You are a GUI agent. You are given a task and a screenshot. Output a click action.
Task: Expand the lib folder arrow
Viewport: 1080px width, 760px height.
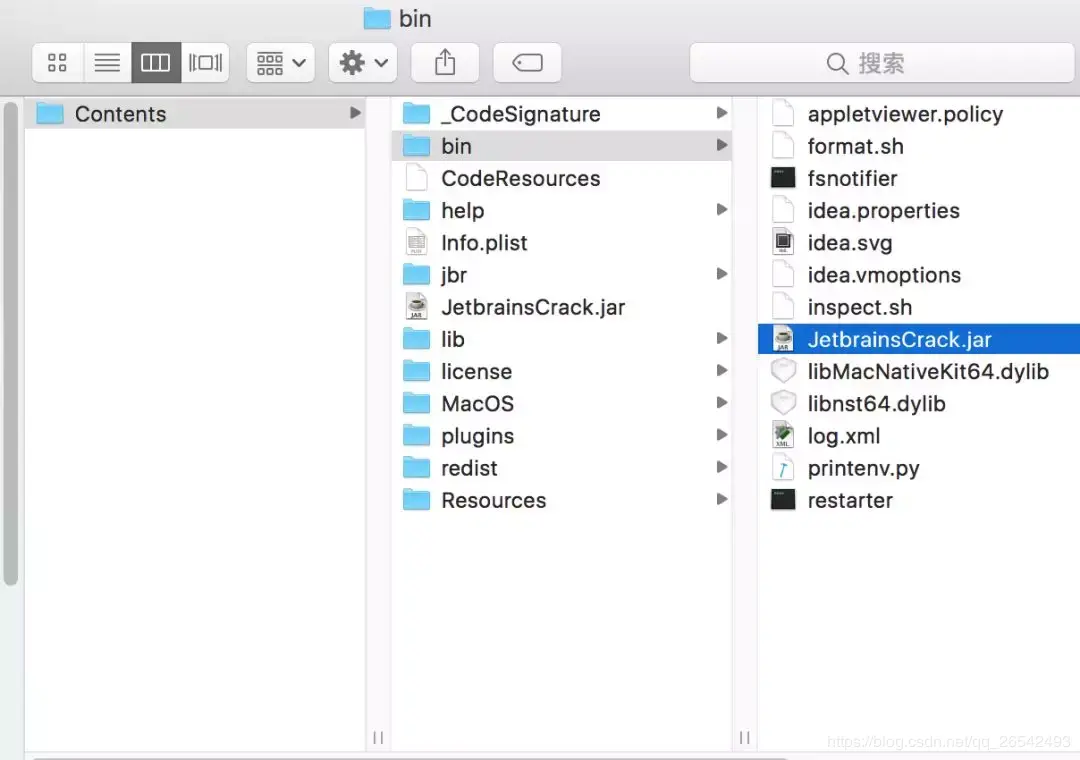[x=721, y=338]
